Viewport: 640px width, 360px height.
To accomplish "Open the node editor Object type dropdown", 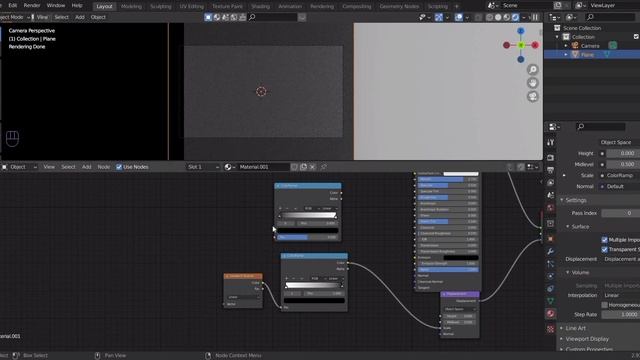I will (x=20, y=167).
